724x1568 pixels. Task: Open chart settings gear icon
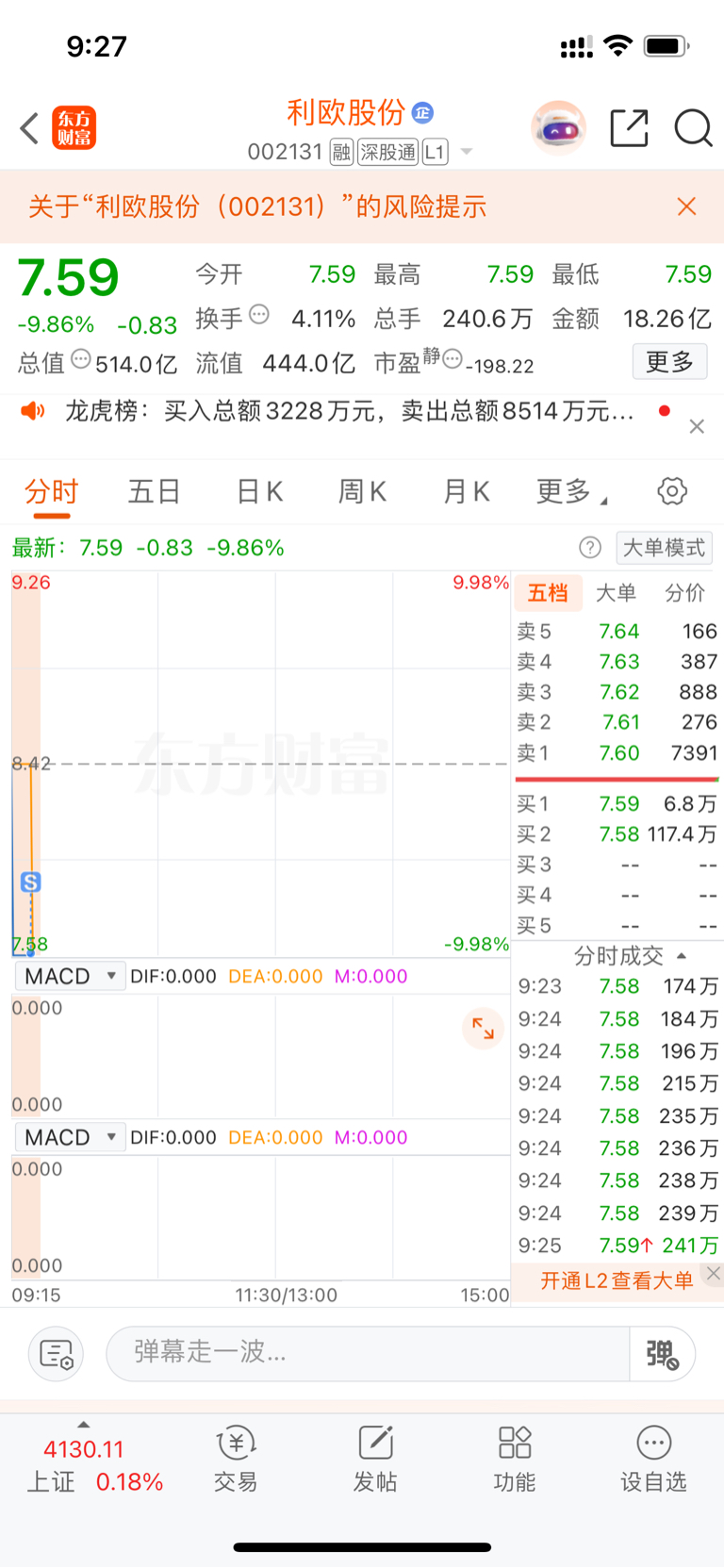(672, 491)
